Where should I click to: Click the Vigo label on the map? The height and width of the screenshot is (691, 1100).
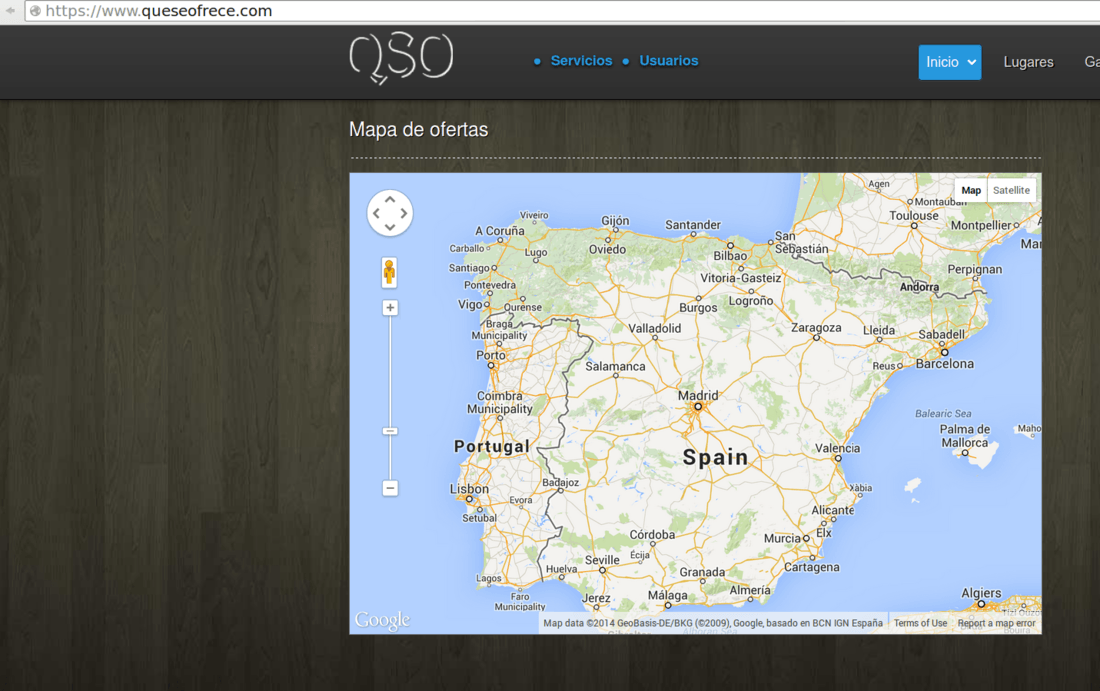click(x=470, y=304)
